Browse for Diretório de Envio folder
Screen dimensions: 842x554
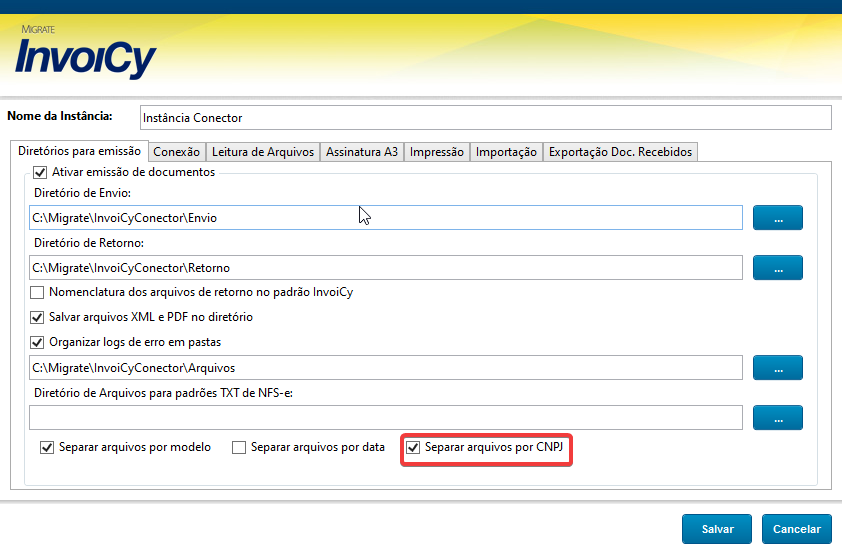tap(777, 217)
